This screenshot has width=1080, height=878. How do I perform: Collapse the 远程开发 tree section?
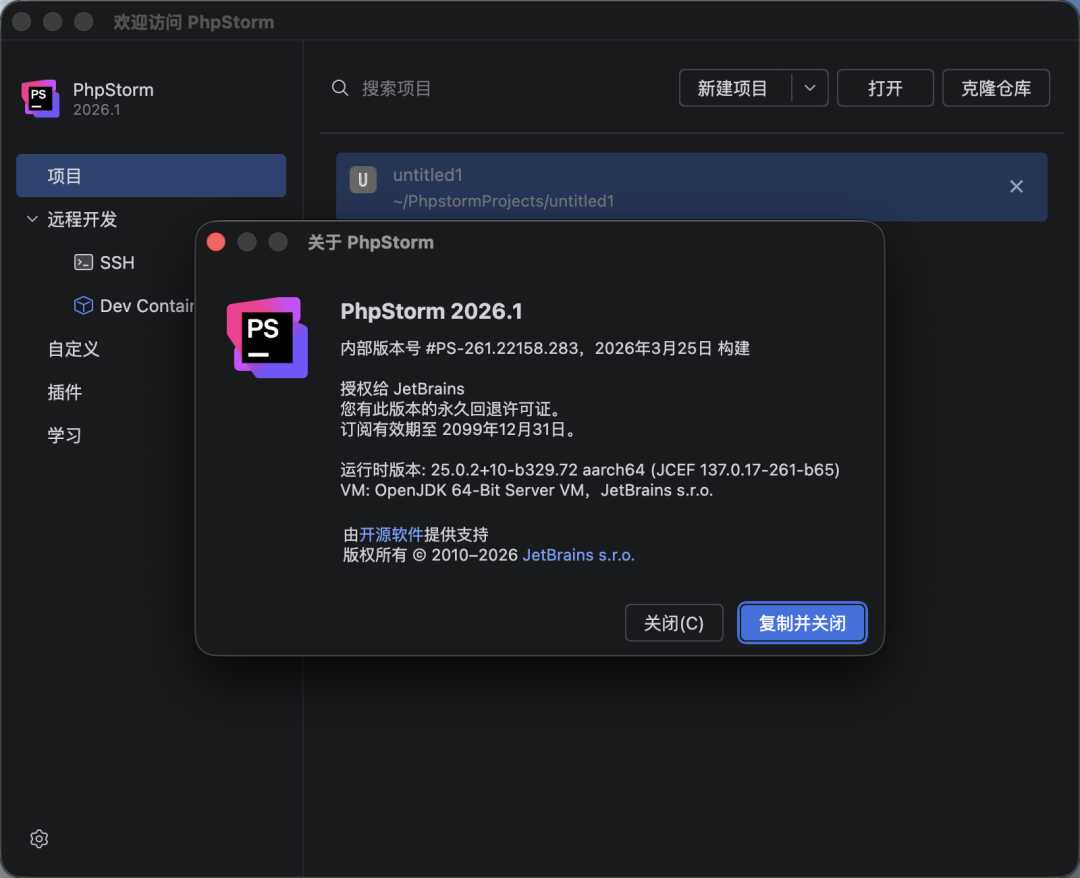pyautogui.click(x=32, y=219)
